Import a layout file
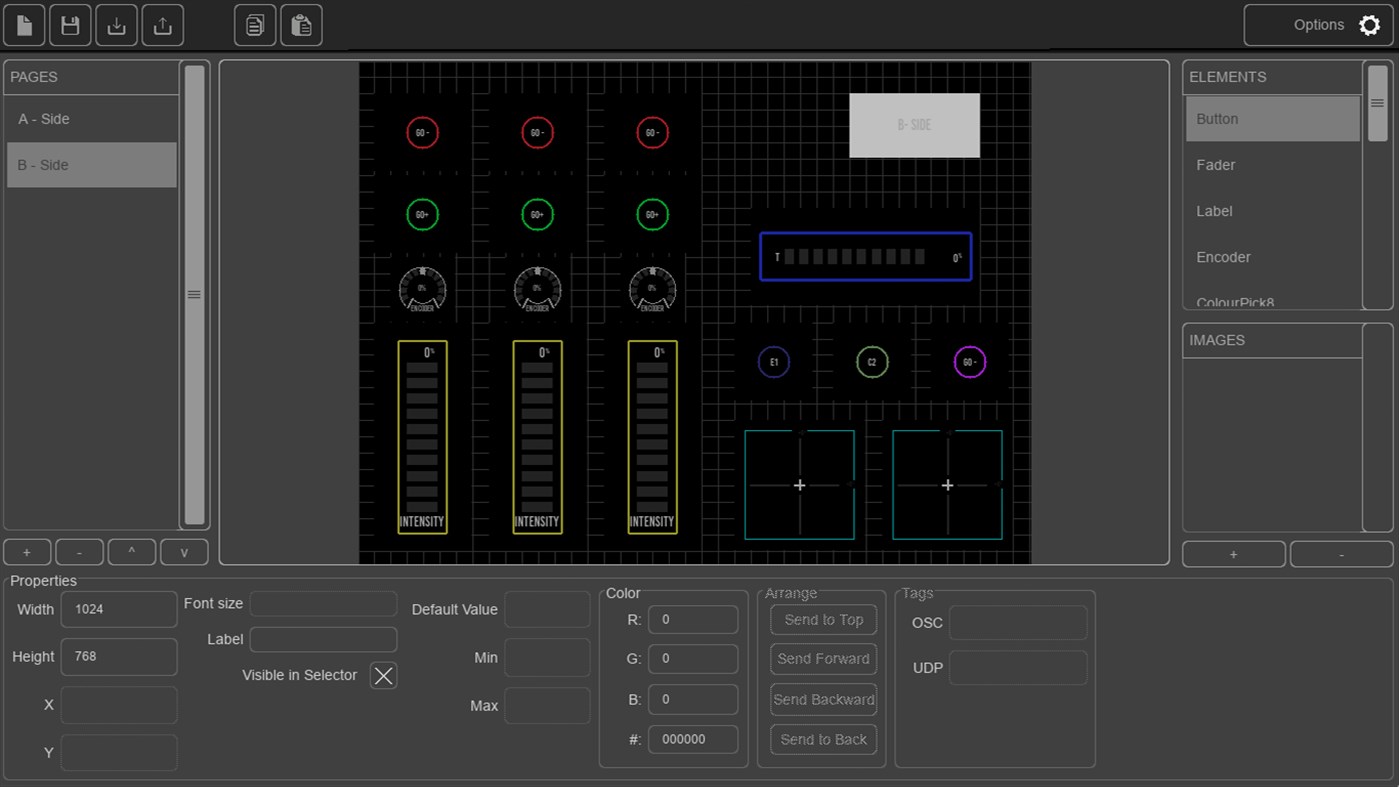Viewport: 1399px width, 787px height. 116,25
